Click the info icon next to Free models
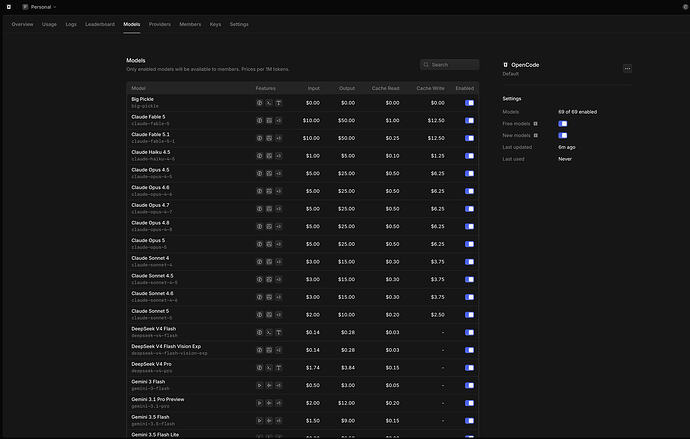690x439 pixels. [536, 124]
